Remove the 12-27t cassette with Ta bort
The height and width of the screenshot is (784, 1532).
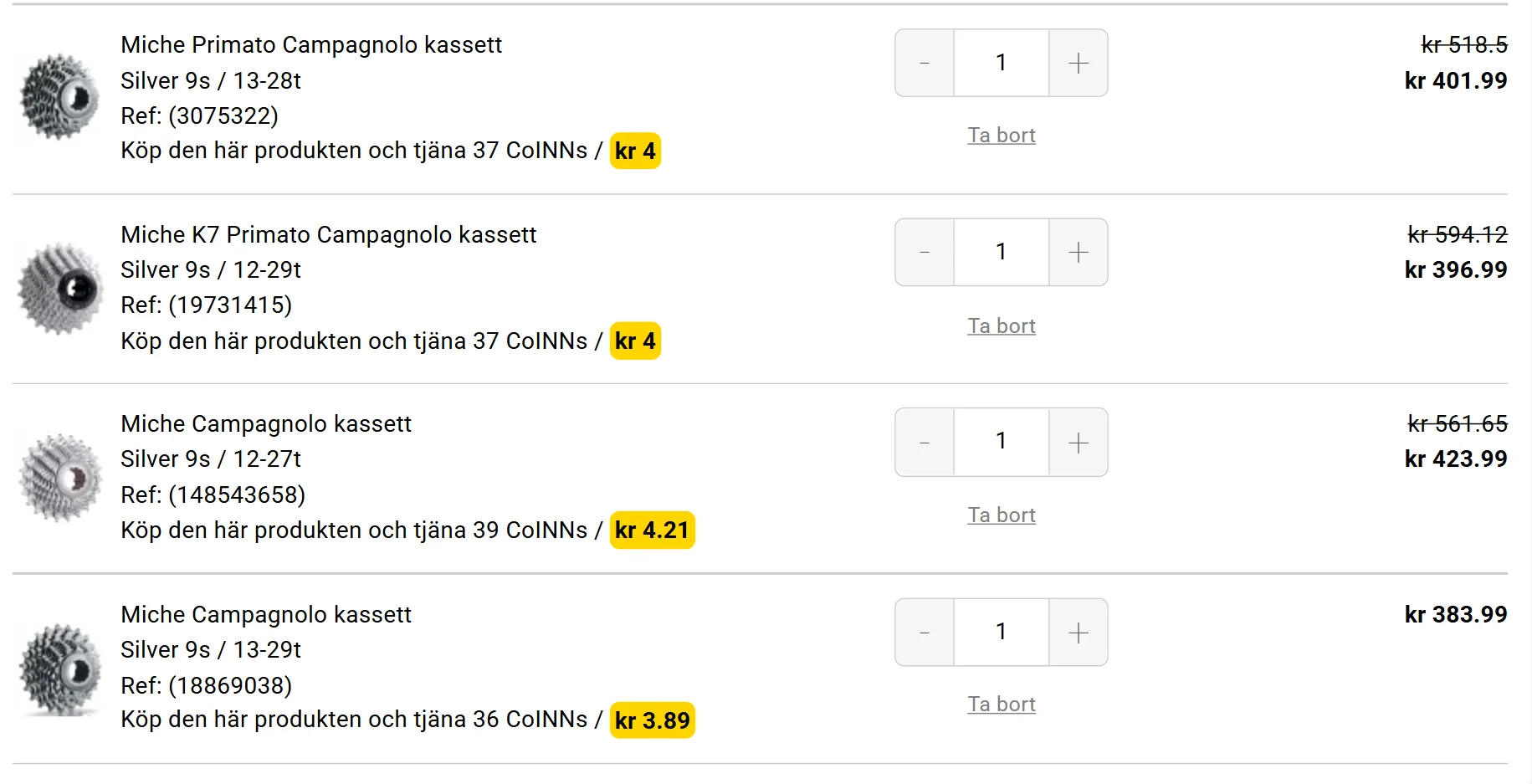click(1002, 515)
